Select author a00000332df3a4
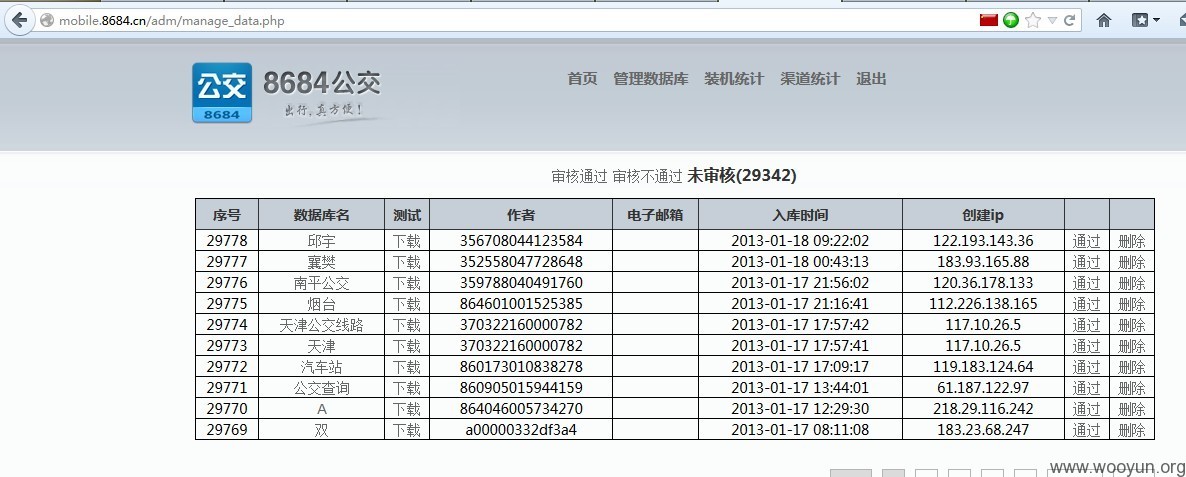 click(521, 430)
